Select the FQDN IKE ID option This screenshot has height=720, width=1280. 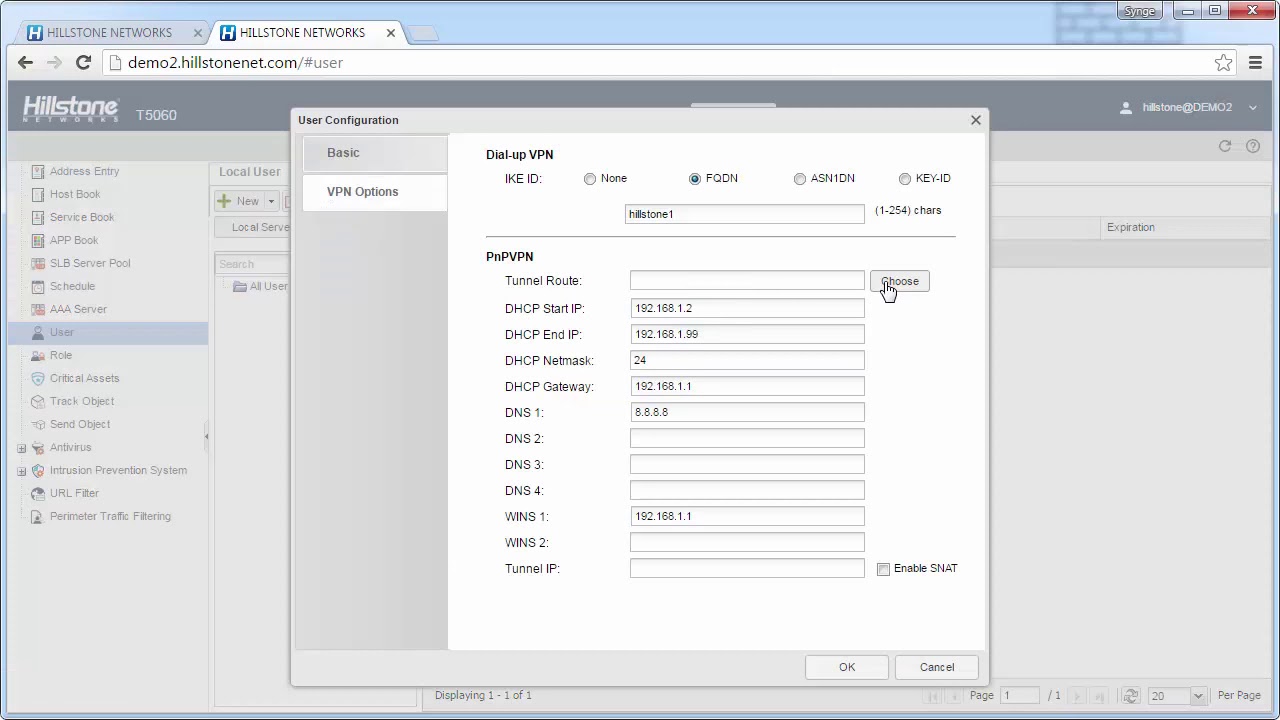(x=695, y=179)
